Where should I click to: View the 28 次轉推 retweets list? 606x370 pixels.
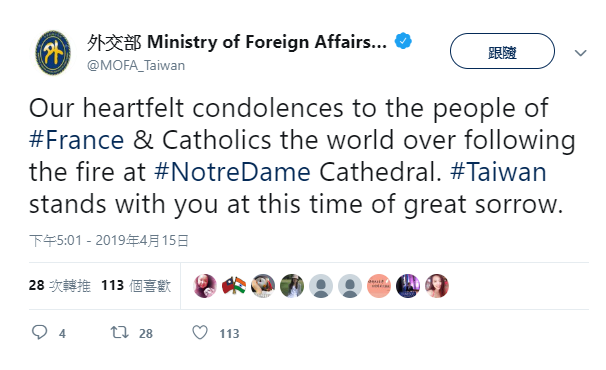60,286
